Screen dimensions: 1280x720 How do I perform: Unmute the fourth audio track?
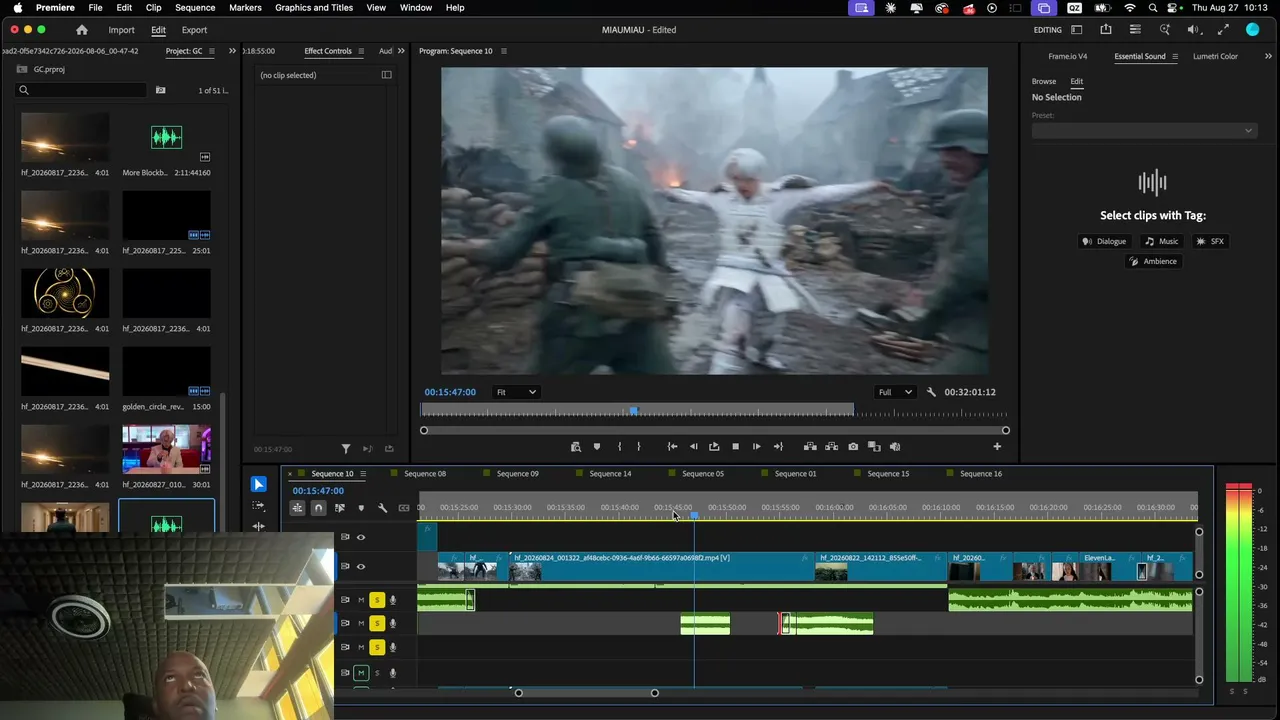coord(361,673)
